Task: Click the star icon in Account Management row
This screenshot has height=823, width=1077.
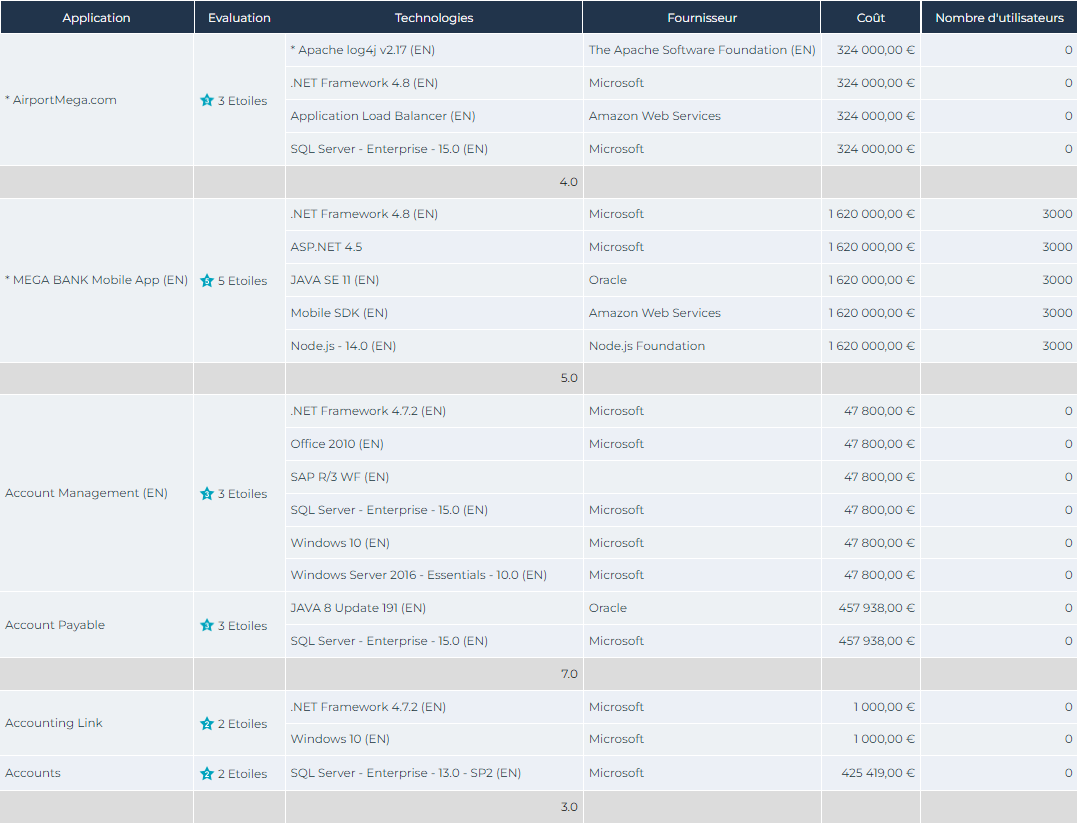Action: 207,494
